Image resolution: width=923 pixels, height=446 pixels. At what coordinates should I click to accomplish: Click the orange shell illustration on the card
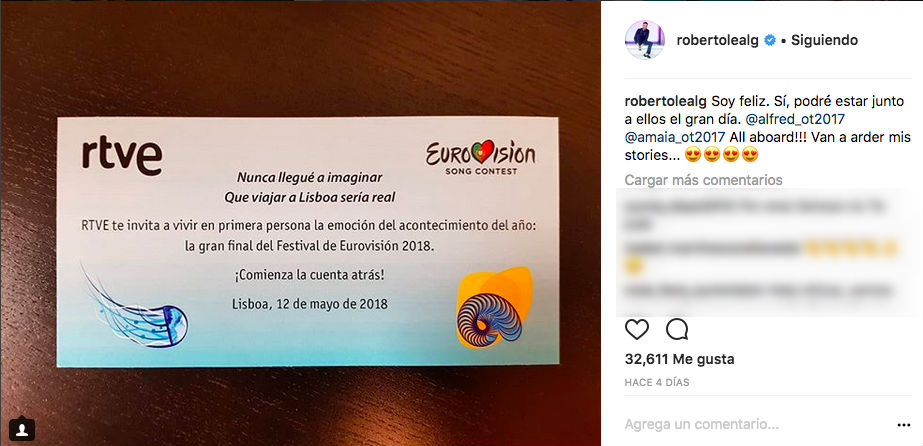(493, 307)
